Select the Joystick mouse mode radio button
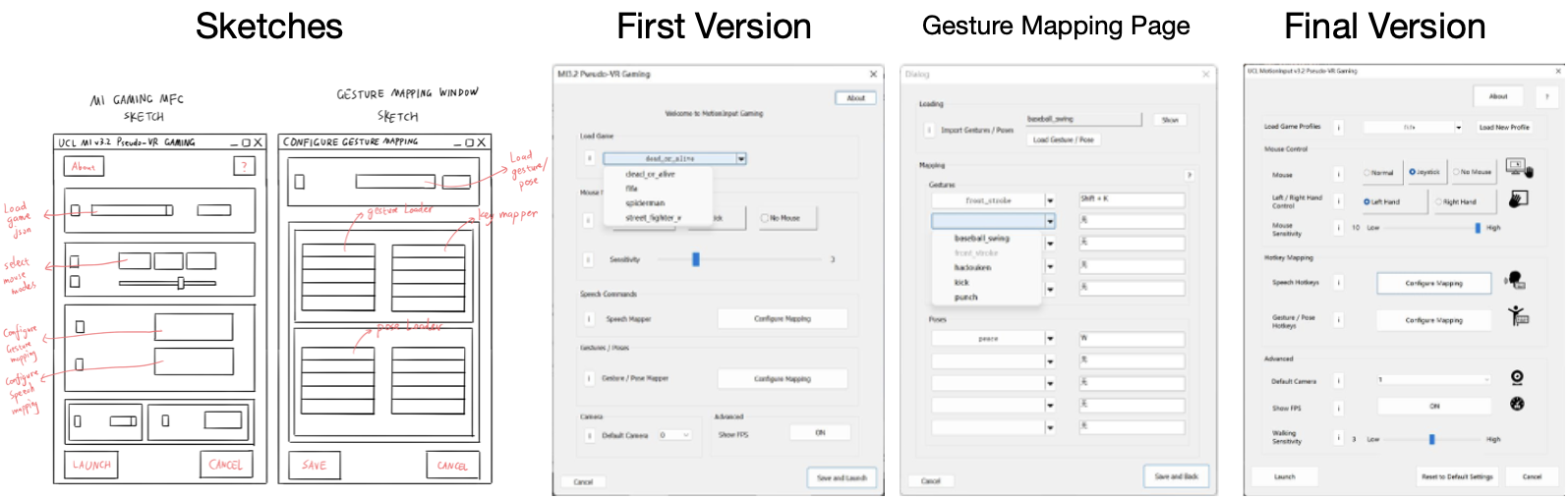This screenshot has height=499, width=1568. (1413, 172)
